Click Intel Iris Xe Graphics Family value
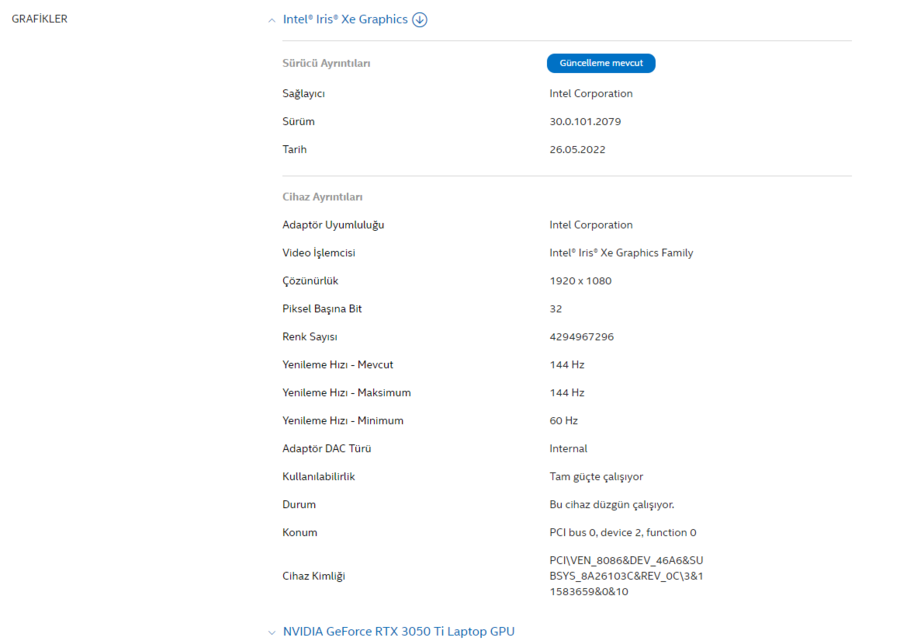900x641 pixels. (x=621, y=253)
